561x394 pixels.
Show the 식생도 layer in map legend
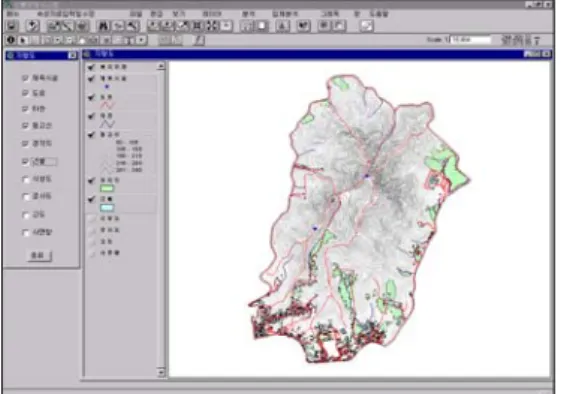tap(92, 218)
